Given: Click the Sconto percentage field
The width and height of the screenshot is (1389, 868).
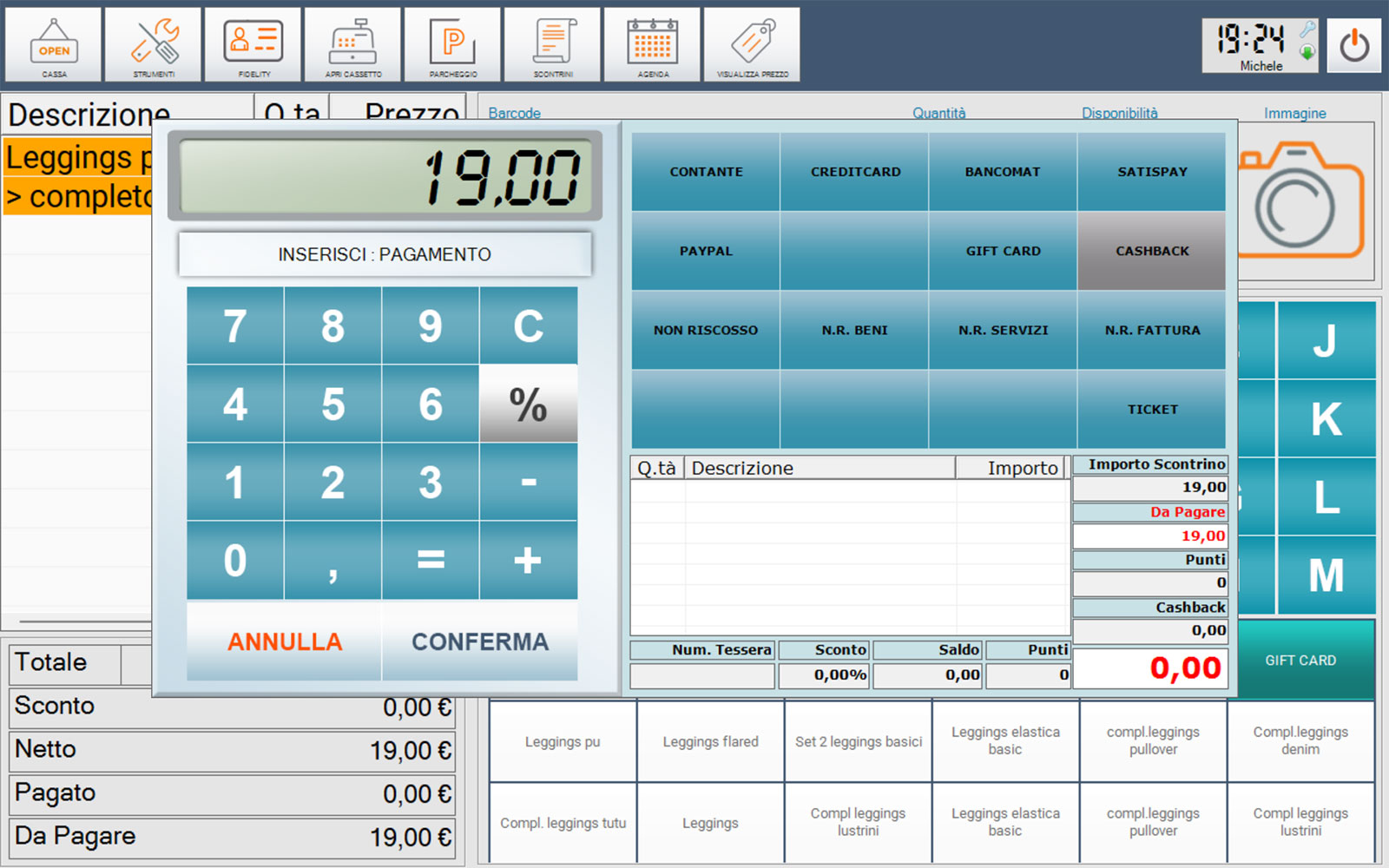Looking at the screenshot, I should point(824,675).
